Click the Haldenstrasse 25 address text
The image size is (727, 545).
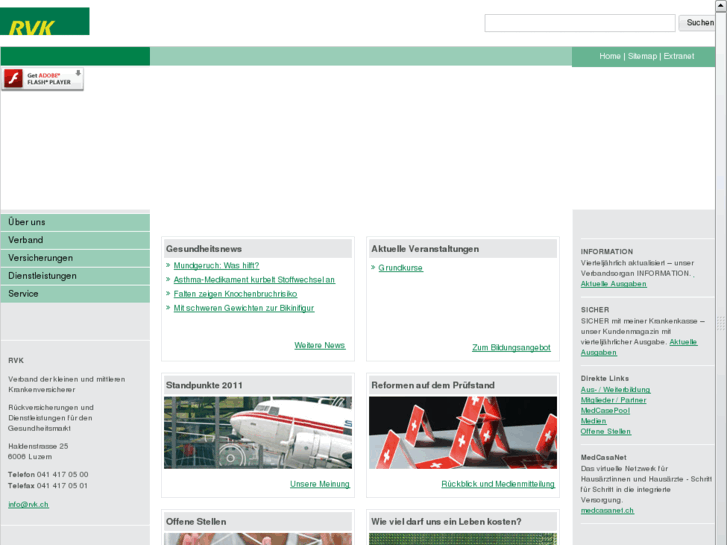[38, 446]
